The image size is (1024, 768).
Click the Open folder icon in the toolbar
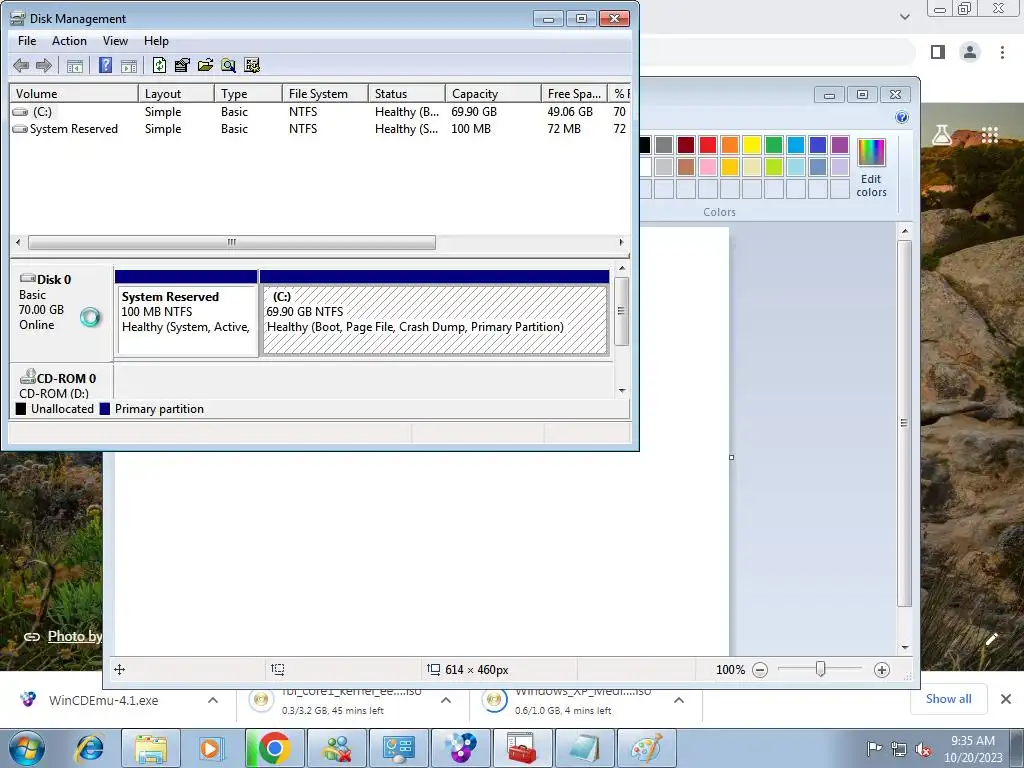205,65
